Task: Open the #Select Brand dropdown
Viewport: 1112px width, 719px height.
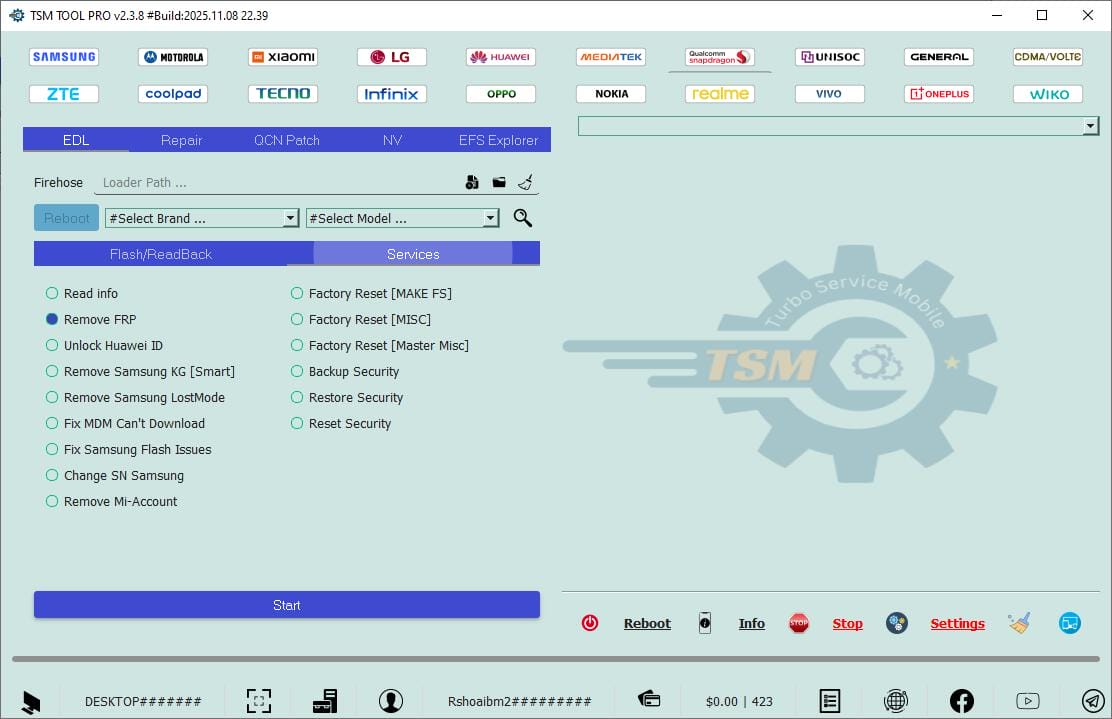Action: click(x=289, y=217)
